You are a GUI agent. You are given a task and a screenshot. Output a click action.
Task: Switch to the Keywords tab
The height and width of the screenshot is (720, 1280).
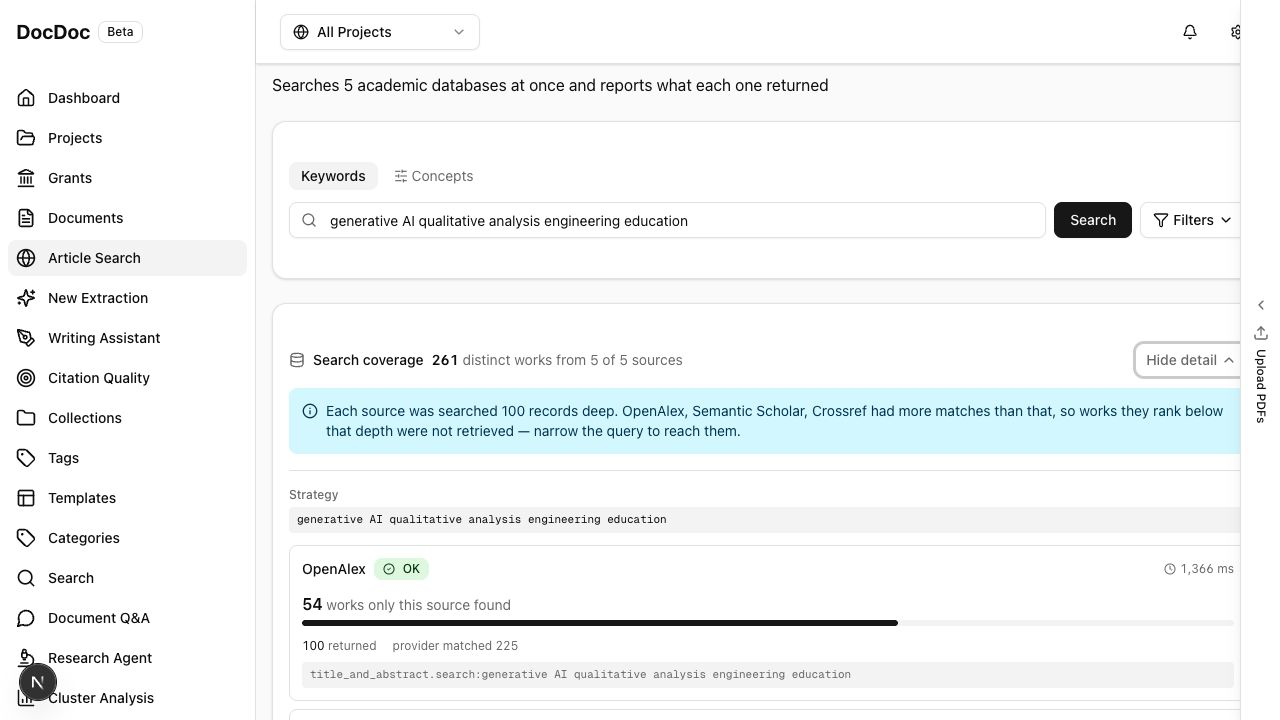(x=333, y=176)
